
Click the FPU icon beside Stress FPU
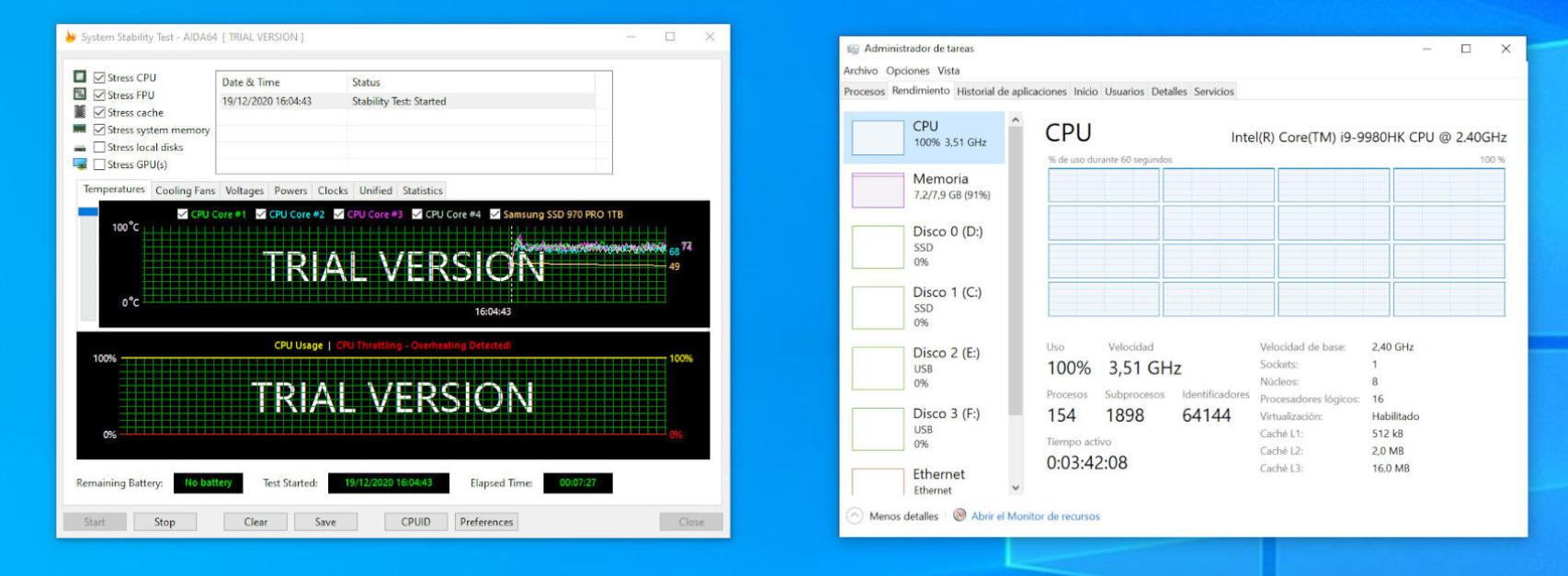[x=80, y=95]
